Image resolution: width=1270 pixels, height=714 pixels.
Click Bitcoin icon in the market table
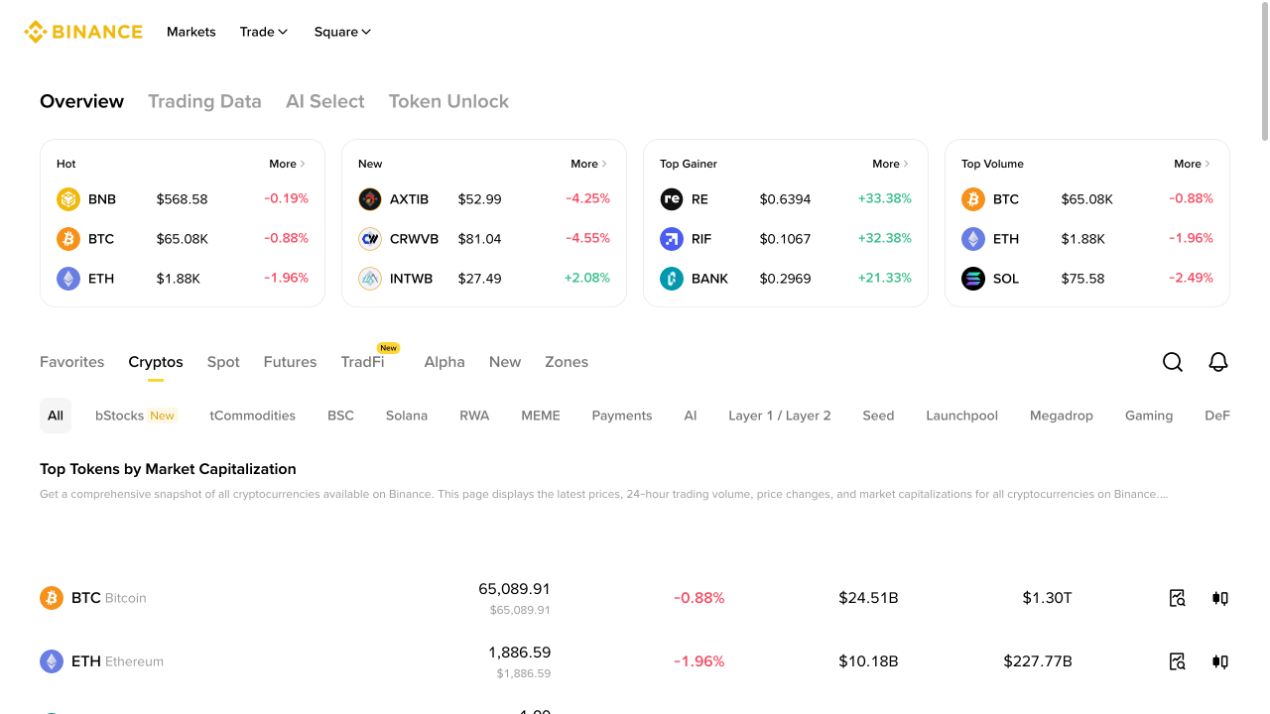pos(51,598)
